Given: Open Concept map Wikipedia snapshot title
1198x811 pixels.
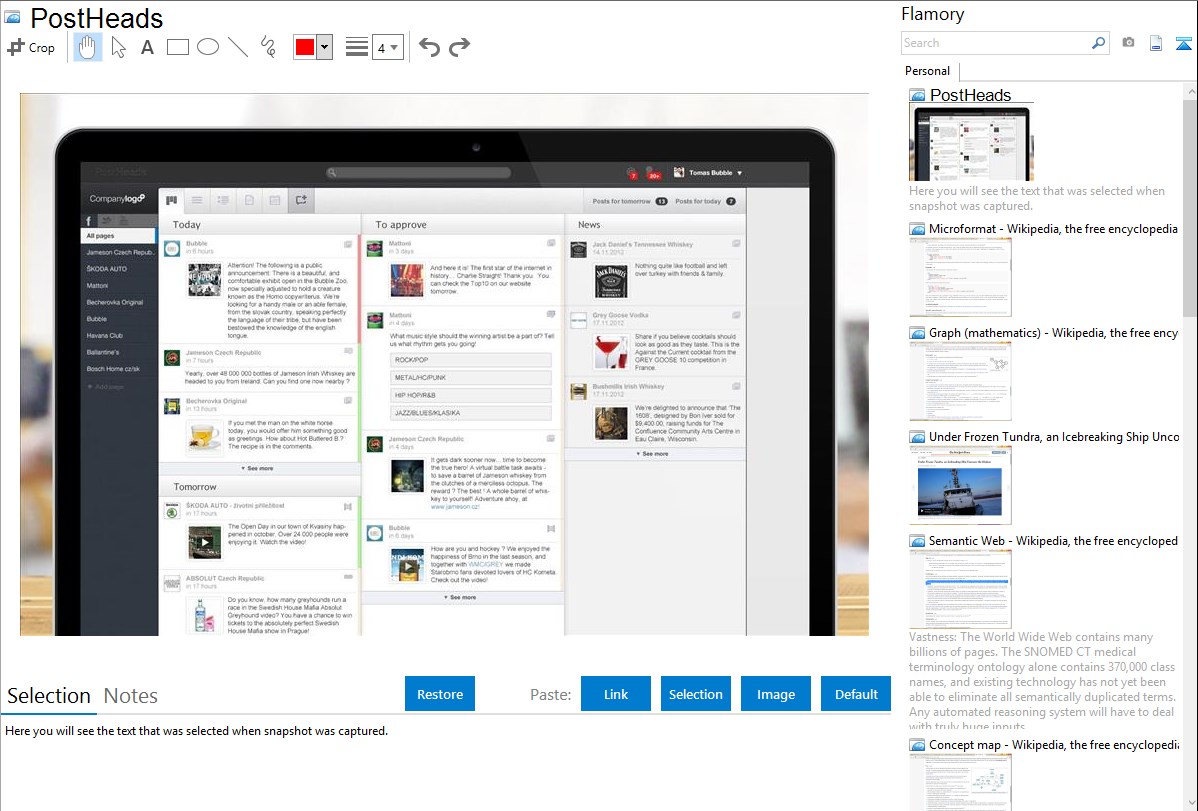Looking at the screenshot, I should (x=1053, y=744).
